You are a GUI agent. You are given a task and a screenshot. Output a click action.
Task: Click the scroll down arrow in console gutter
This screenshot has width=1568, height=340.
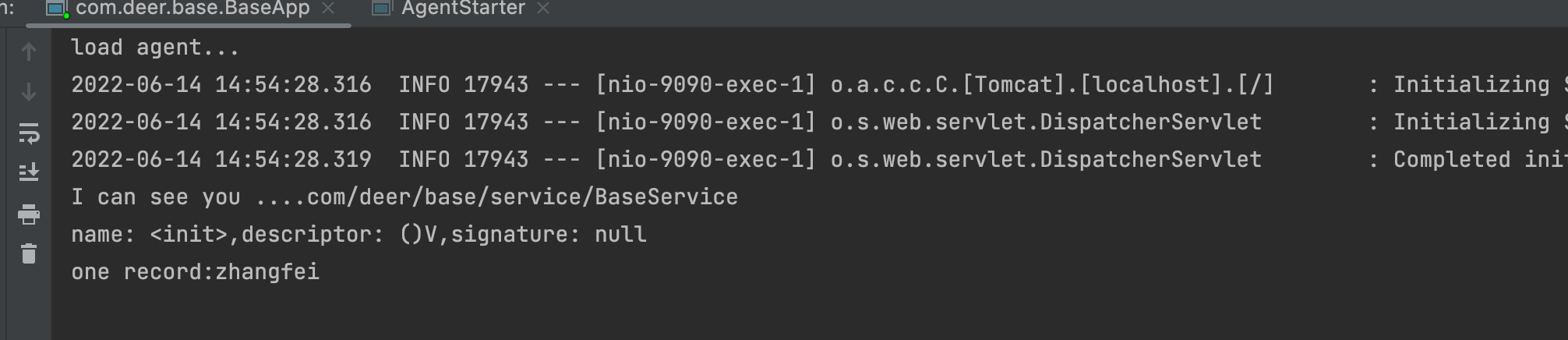(x=29, y=92)
